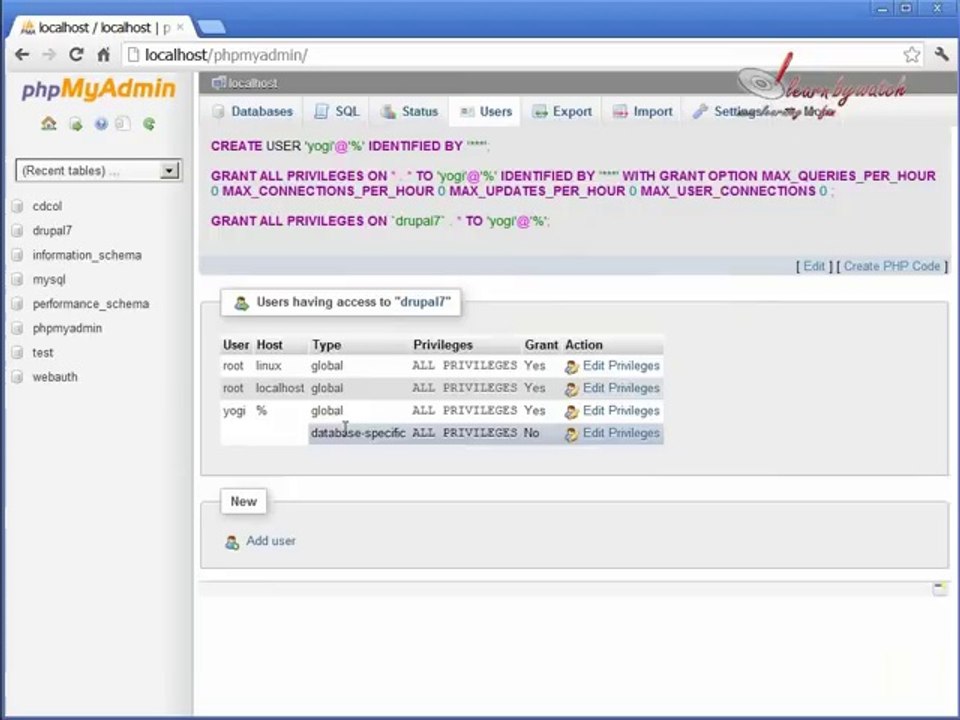Screen dimensions: 960x720
Task: Switch to the SQL tab
Action: pyautogui.click(x=336, y=111)
